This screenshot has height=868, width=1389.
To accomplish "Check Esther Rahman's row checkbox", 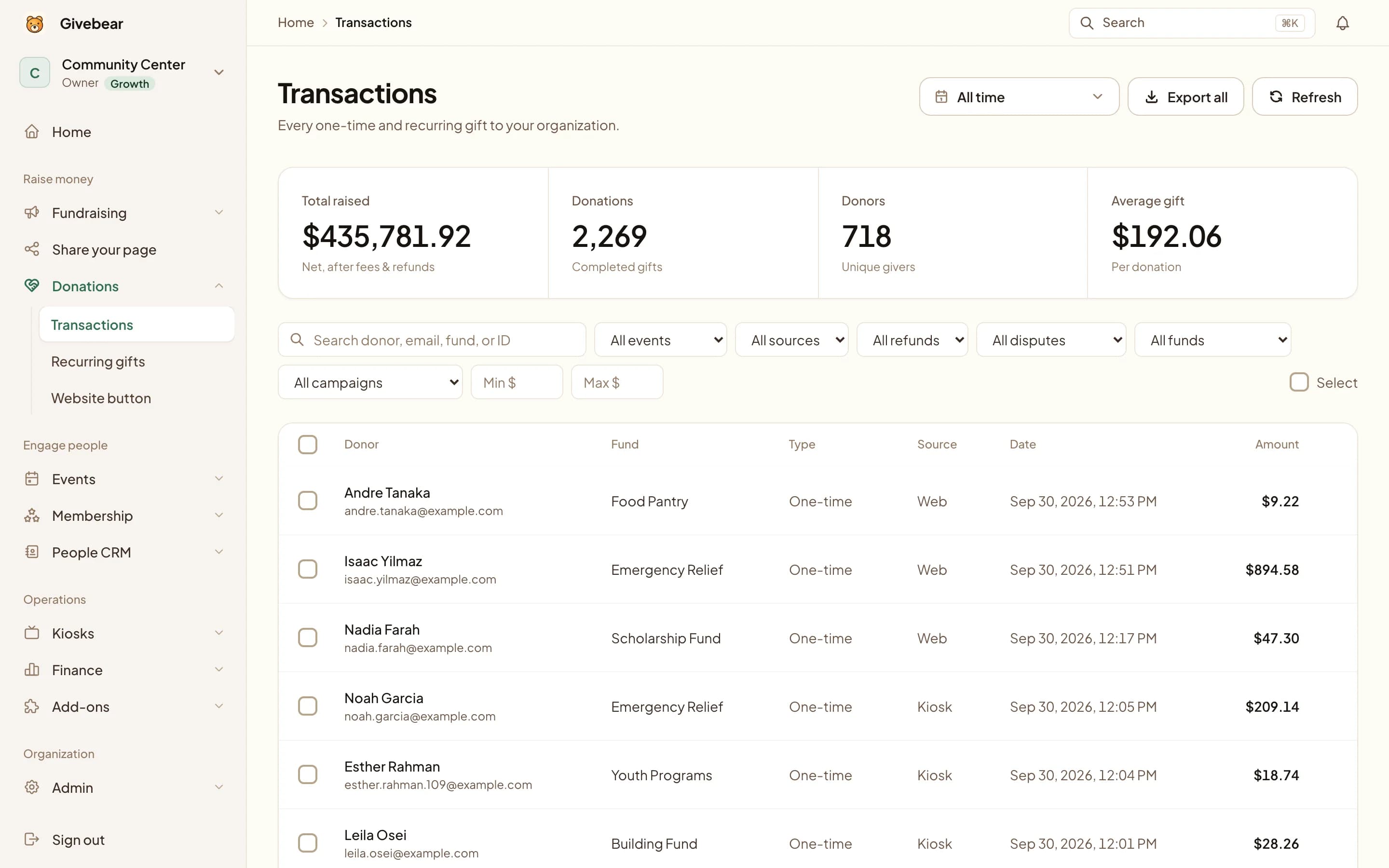I will (308, 774).
